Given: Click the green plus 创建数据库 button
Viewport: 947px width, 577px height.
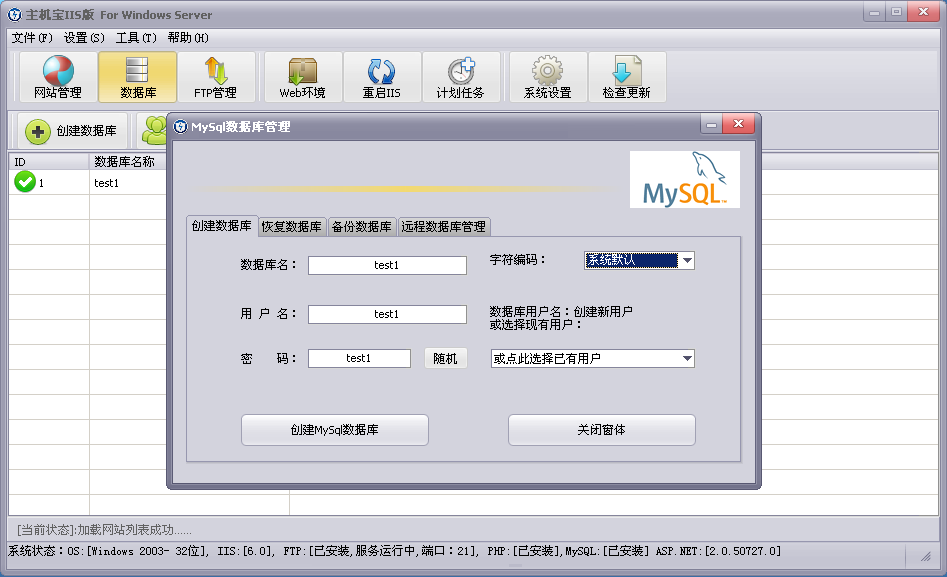Looking at the screenshot, I should (x=72, y=131).
